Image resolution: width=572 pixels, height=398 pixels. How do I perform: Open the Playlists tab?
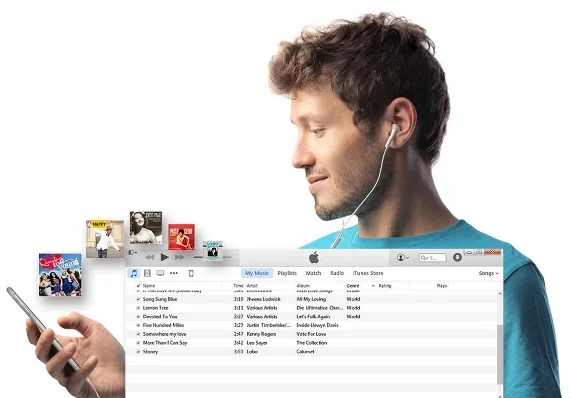[287, 273]
